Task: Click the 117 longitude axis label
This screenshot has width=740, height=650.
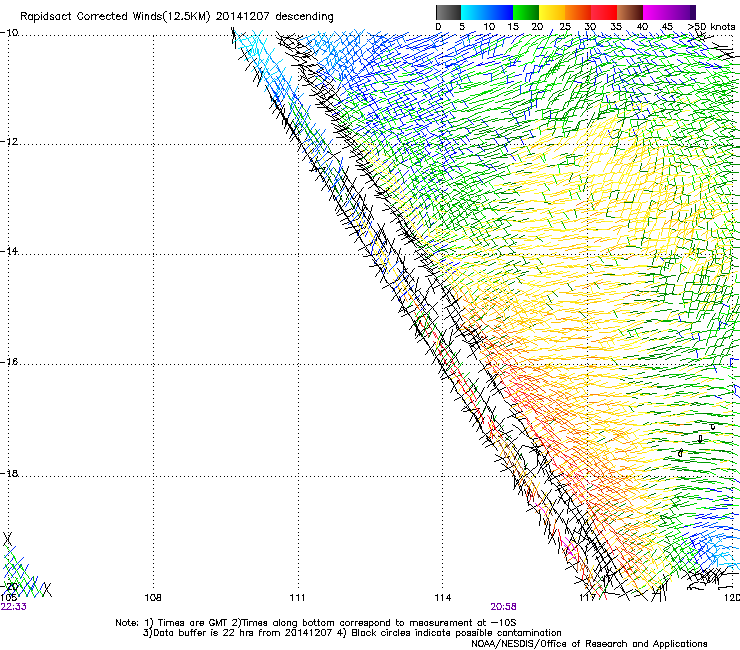Action: click(587, 598)
